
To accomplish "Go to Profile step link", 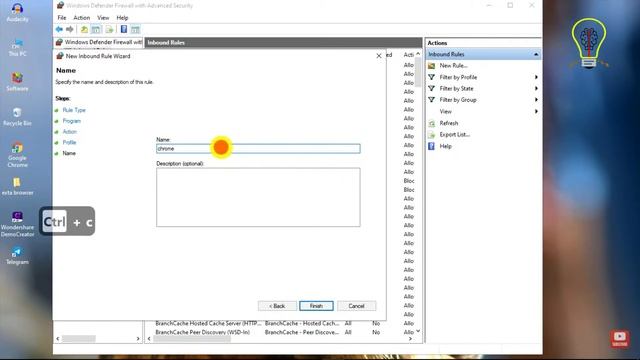I will click(69, 142).
